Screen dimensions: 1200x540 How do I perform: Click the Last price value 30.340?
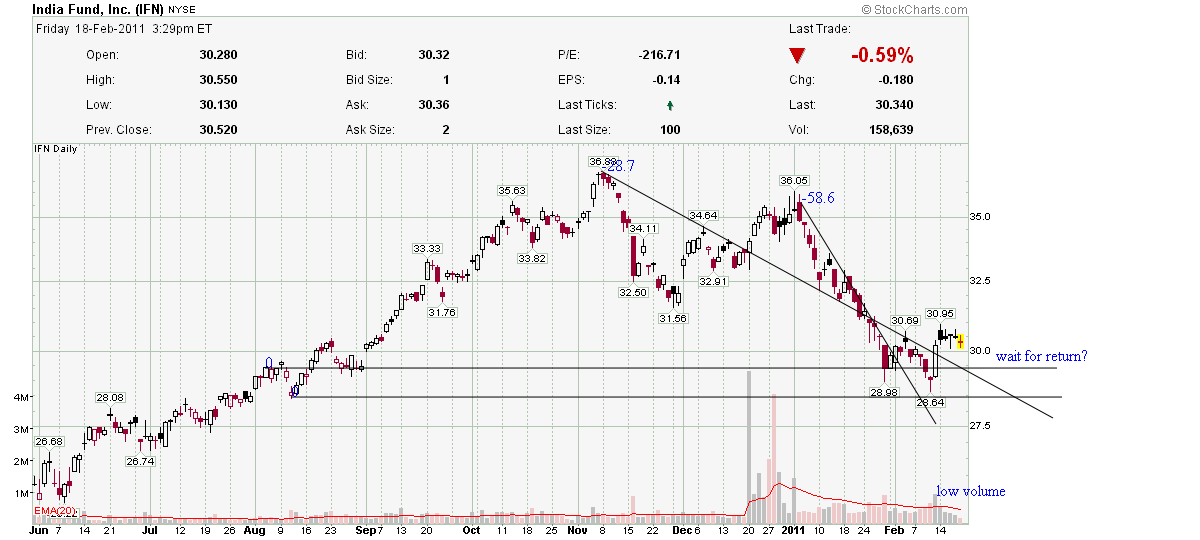click(x=895, y=105)
